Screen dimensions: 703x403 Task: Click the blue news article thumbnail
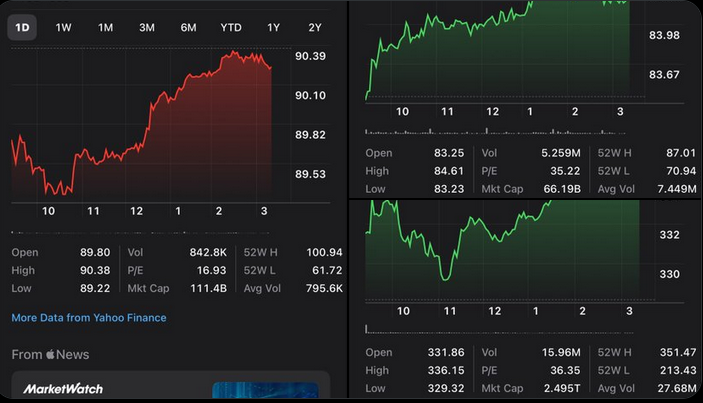coord(264,392)
